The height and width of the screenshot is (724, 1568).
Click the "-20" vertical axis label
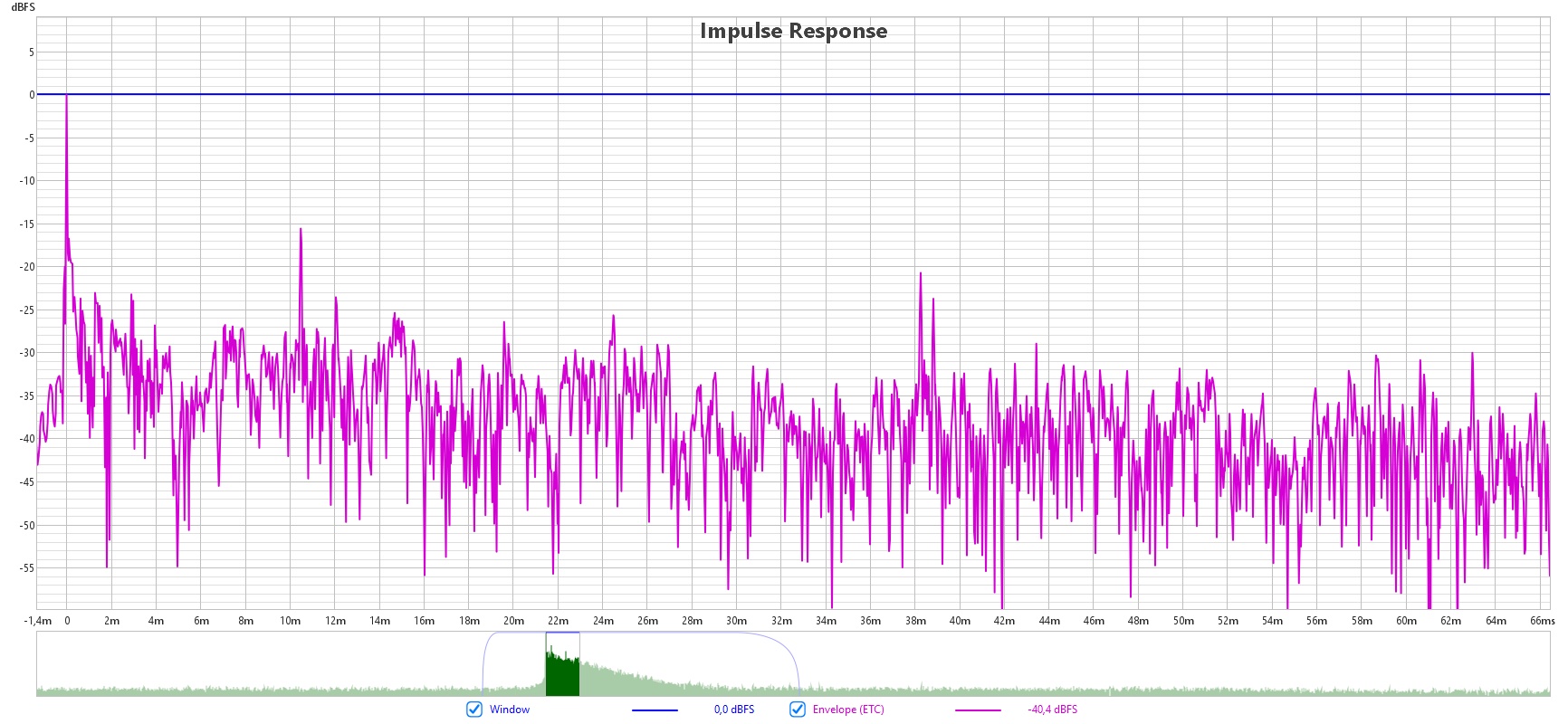pyautogui.click(x=27, y=267)
